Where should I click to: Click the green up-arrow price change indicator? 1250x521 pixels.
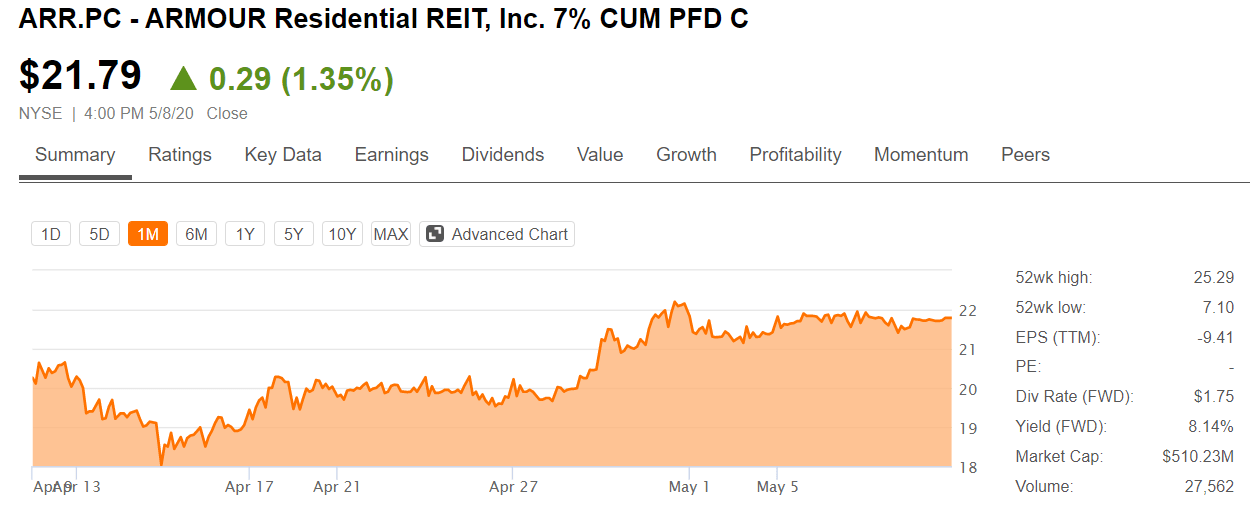(x=184, y=79)
